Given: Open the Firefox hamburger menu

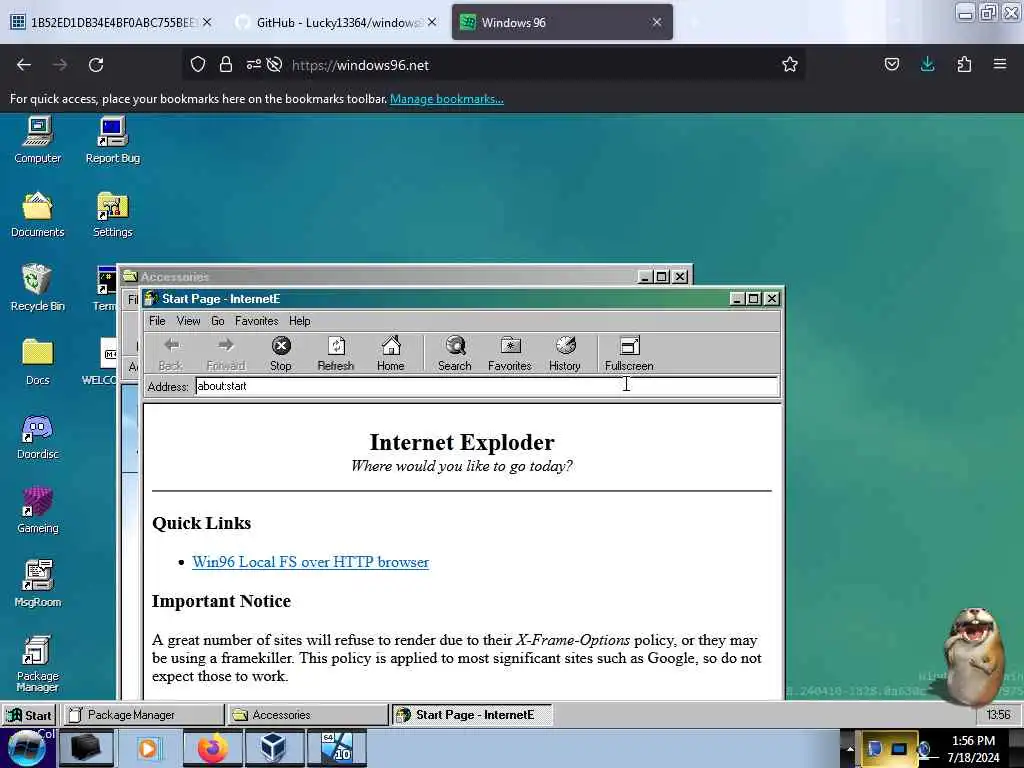Looking at the screenshot, I should click(1000, 64).
